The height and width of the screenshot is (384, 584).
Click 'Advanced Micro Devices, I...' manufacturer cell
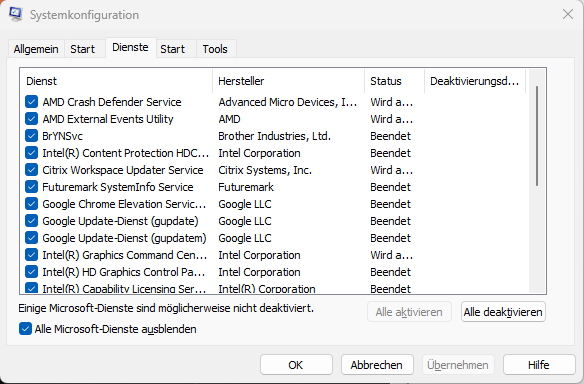tap(288, 102)
